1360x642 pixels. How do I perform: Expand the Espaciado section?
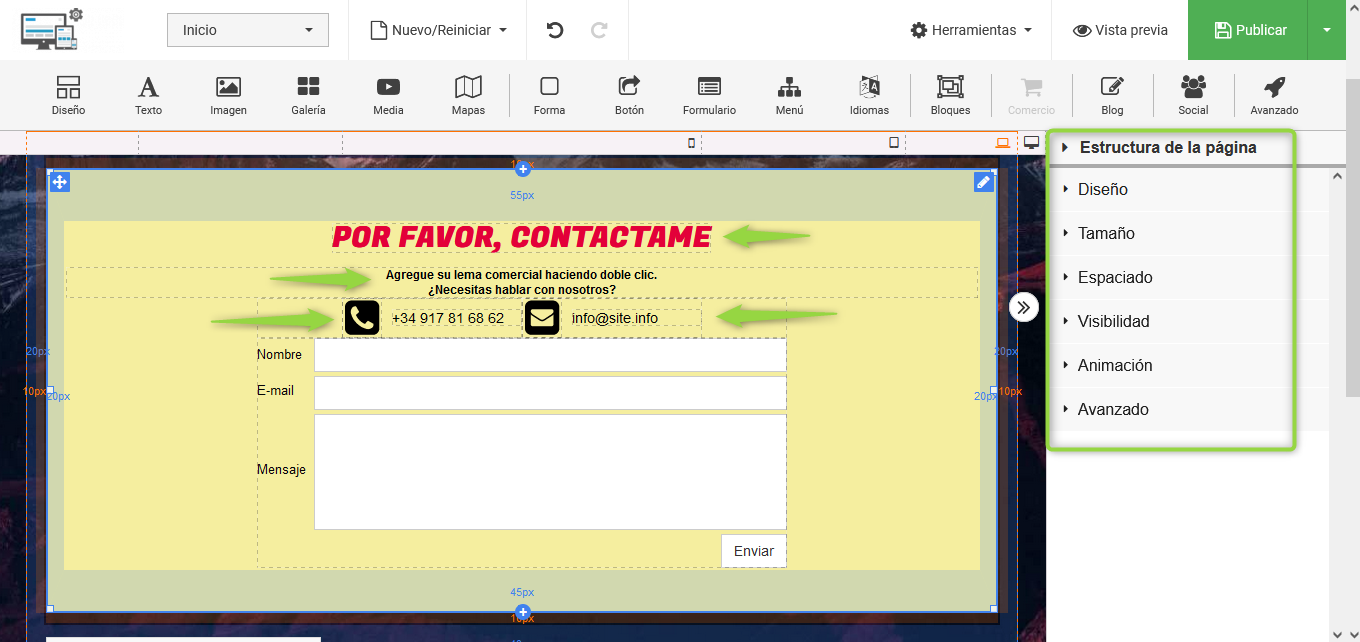[x=1115, y=277]
